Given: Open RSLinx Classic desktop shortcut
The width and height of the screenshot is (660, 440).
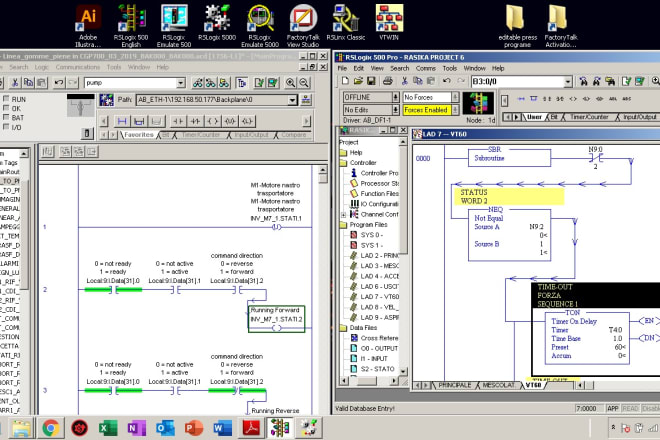Looking at the screenshot, I should click(346, 23).
